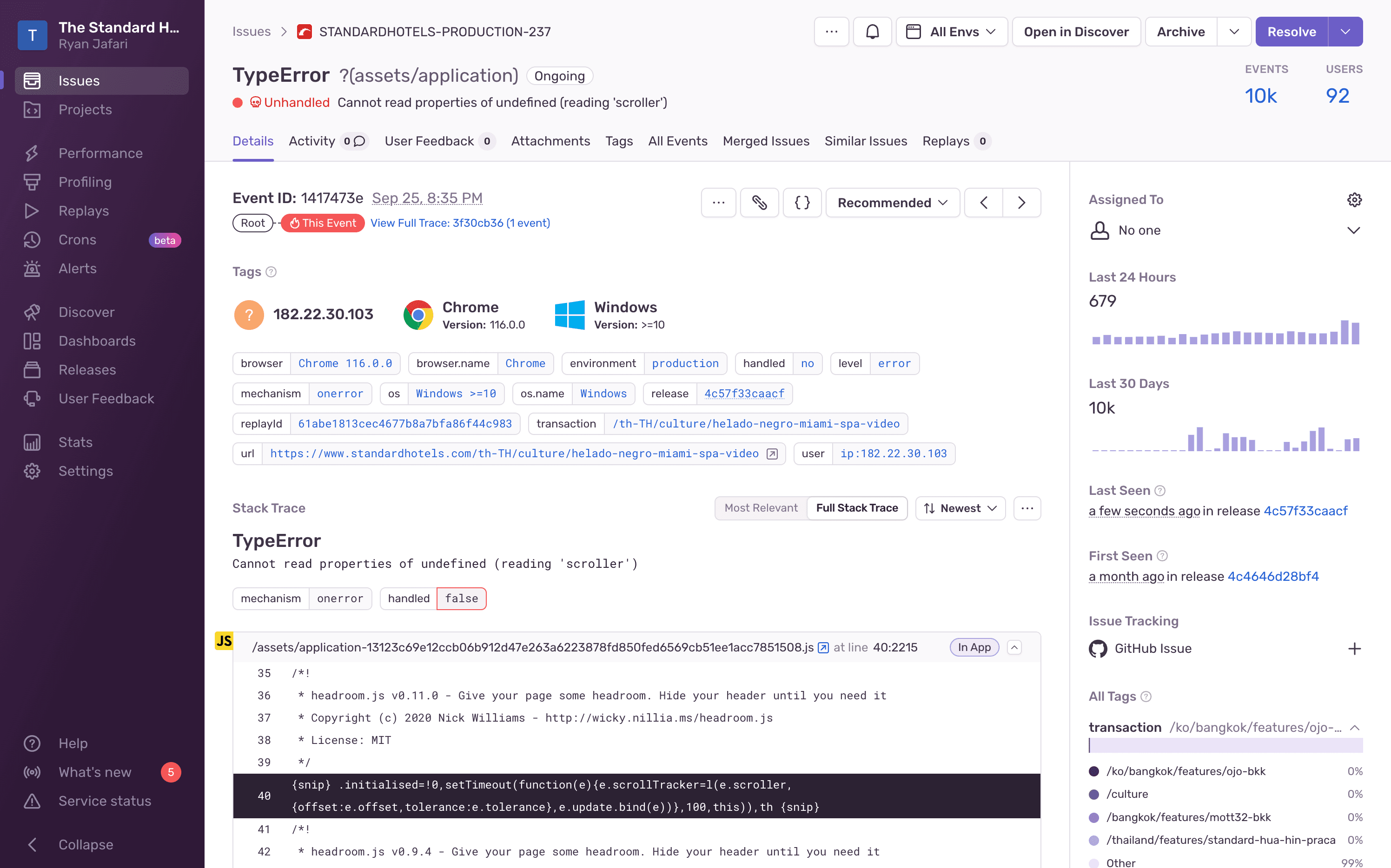1391x868 pixels.
Task: Open Newest sort order dropdown
Action: pos(960,508)
